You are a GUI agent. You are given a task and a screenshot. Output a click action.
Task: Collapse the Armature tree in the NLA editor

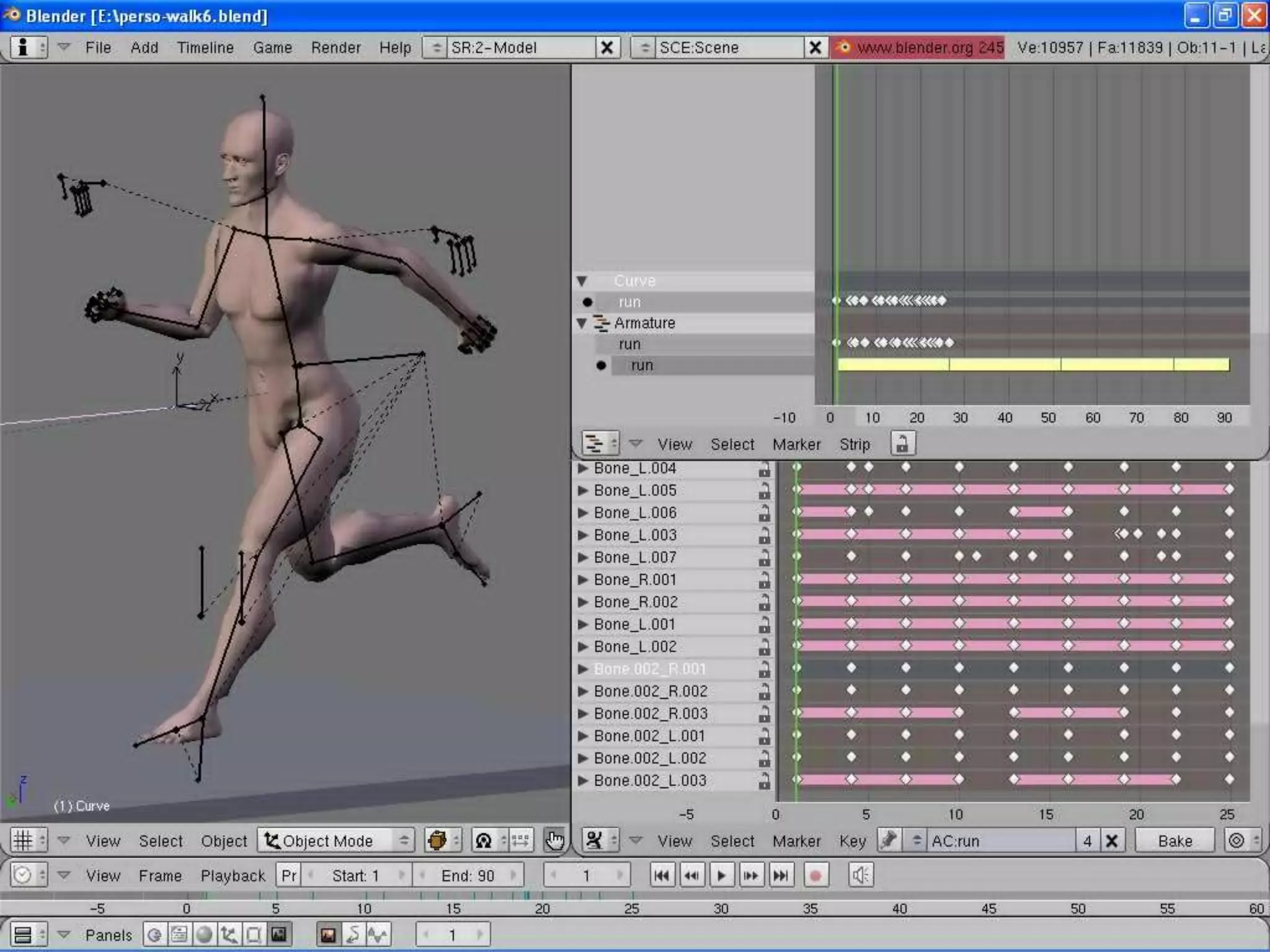(582, 323)
